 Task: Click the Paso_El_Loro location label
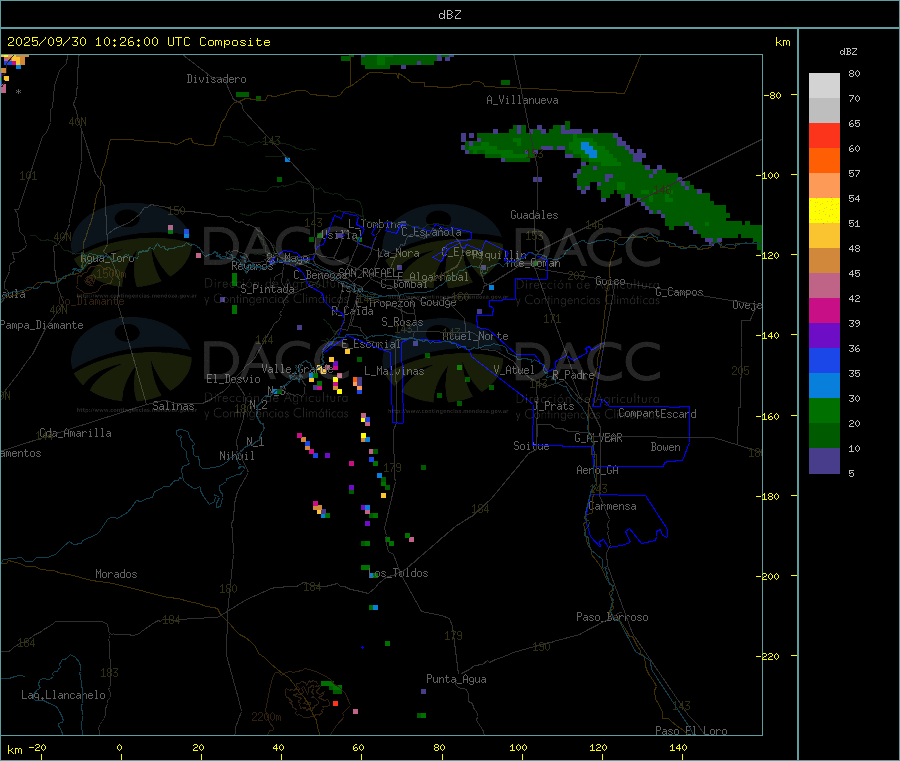pyautogui.click(x=692, y=731)
